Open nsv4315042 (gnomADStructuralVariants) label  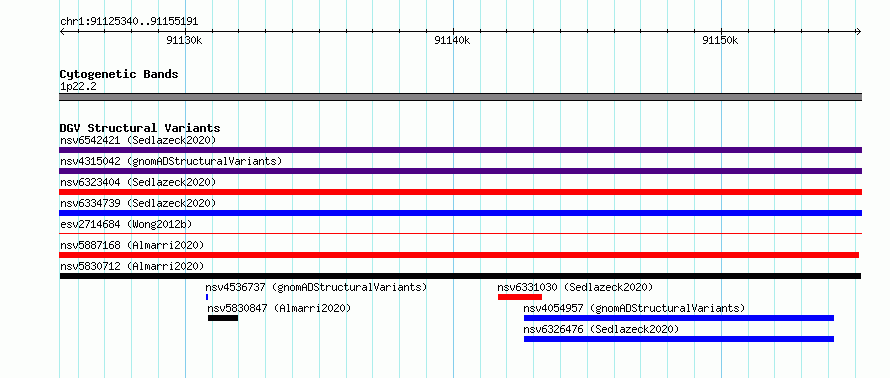(171, 161)
